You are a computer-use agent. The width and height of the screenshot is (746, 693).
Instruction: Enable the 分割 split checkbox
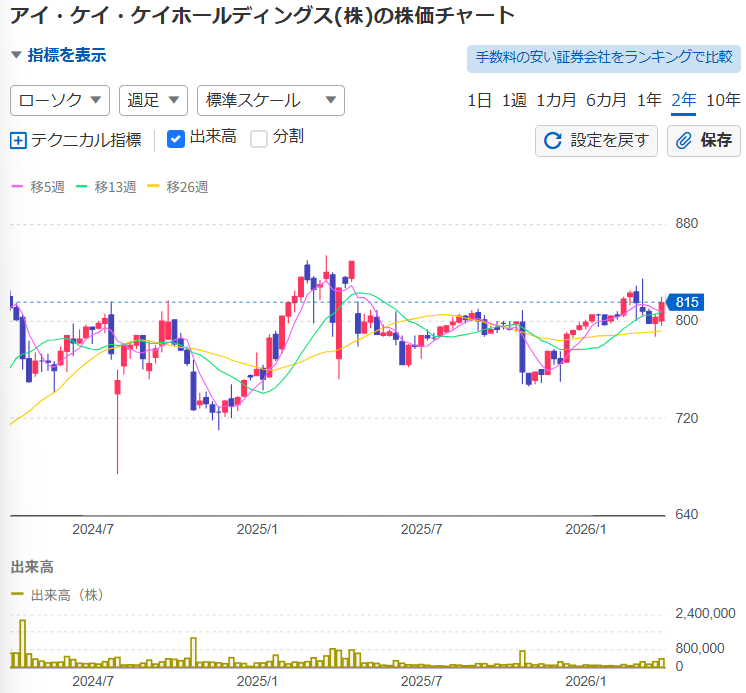pyautogui.click(x=259, y=138)
